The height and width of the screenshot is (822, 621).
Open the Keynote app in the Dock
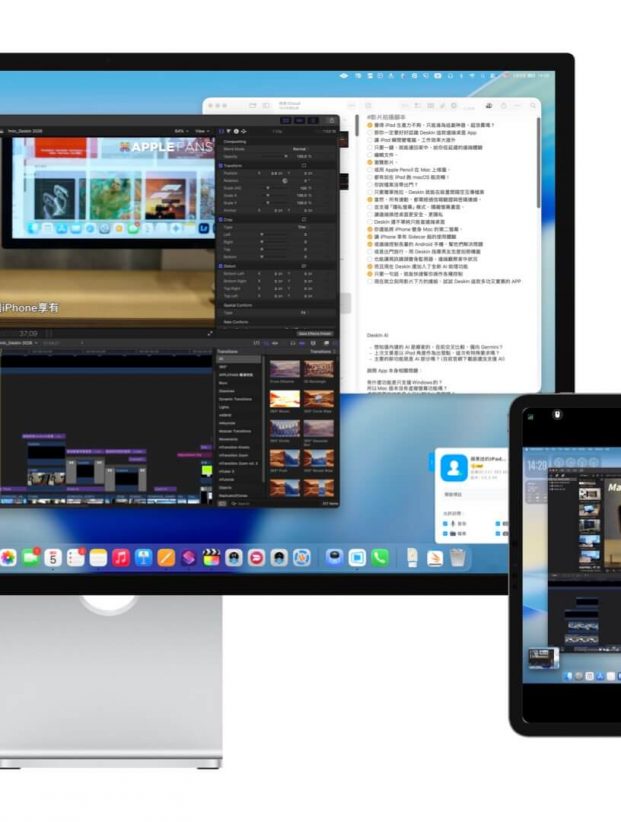[143, 557]
